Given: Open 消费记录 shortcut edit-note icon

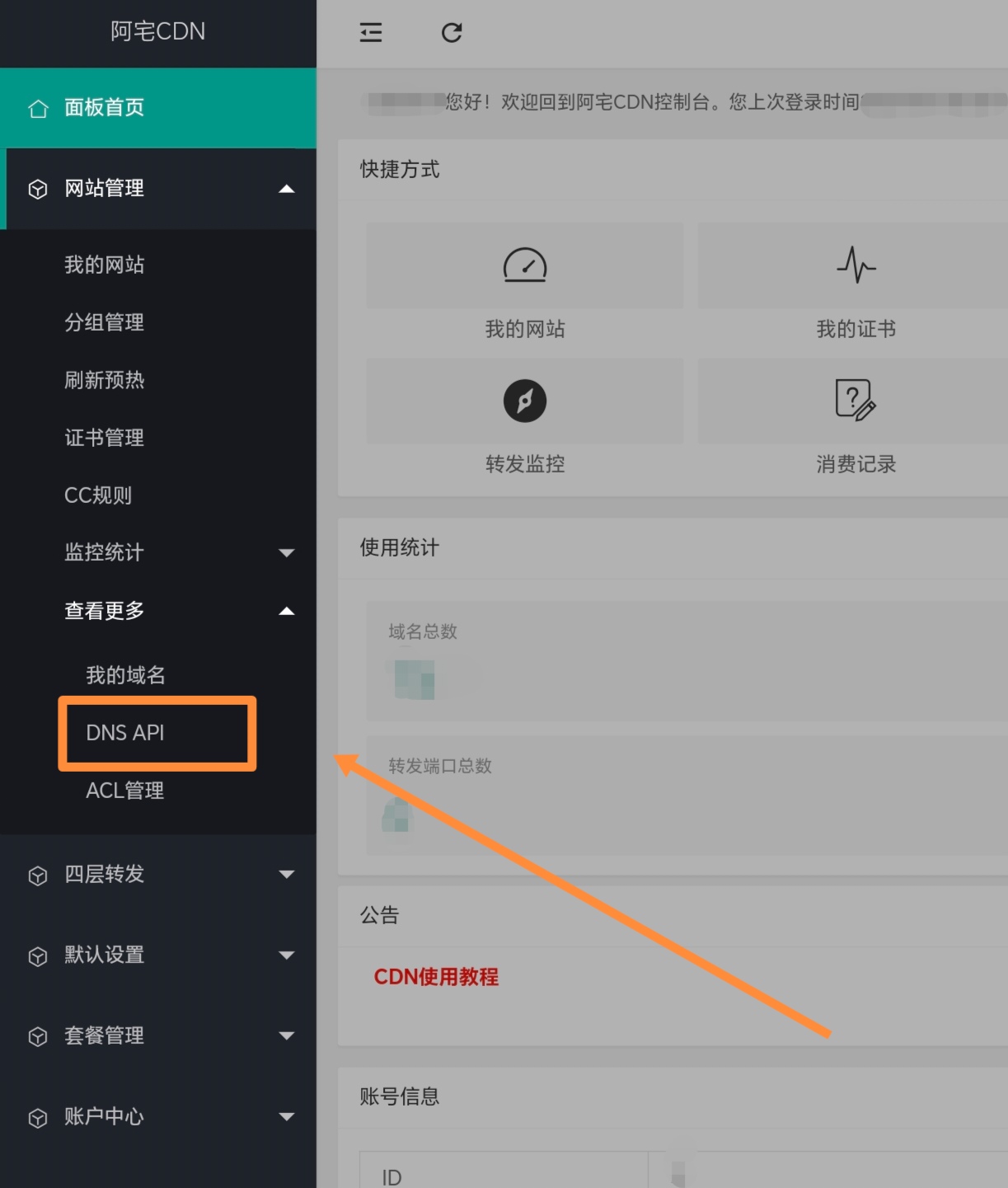Looking at the screenshot, I should coord(856,401).
